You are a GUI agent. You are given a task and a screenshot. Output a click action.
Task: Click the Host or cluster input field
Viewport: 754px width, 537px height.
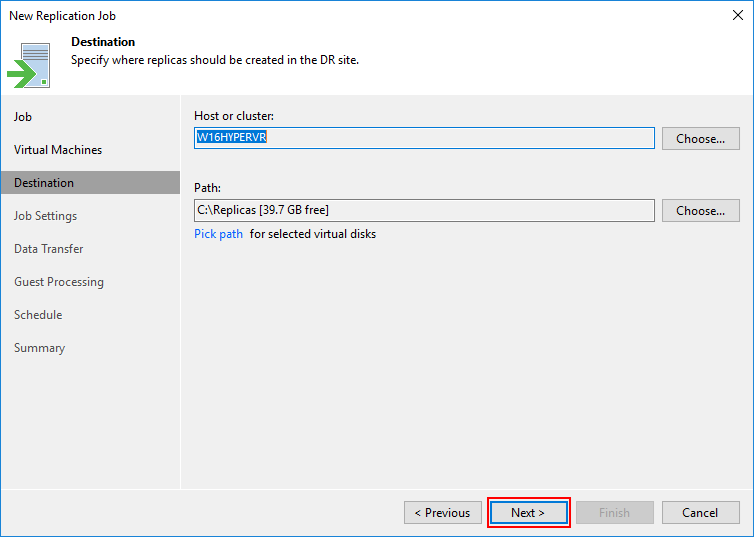[424, 138]
